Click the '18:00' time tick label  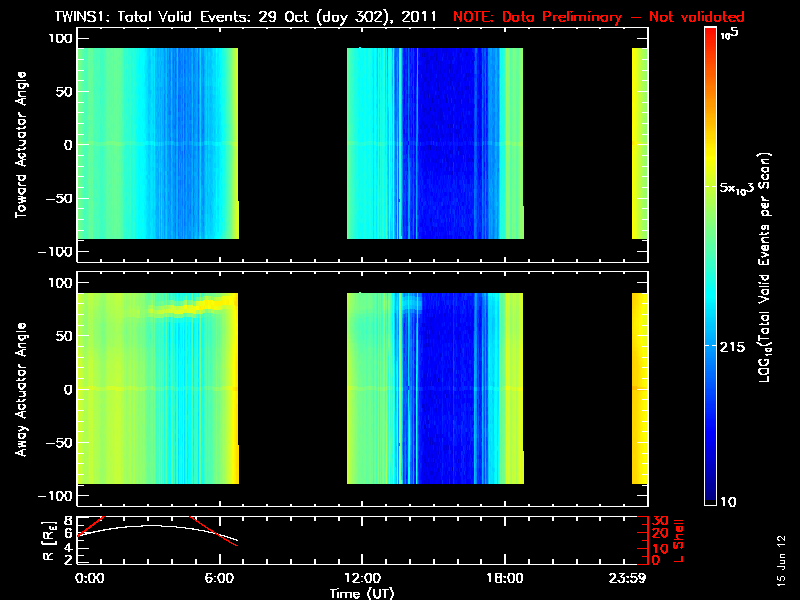click(505, 578)
